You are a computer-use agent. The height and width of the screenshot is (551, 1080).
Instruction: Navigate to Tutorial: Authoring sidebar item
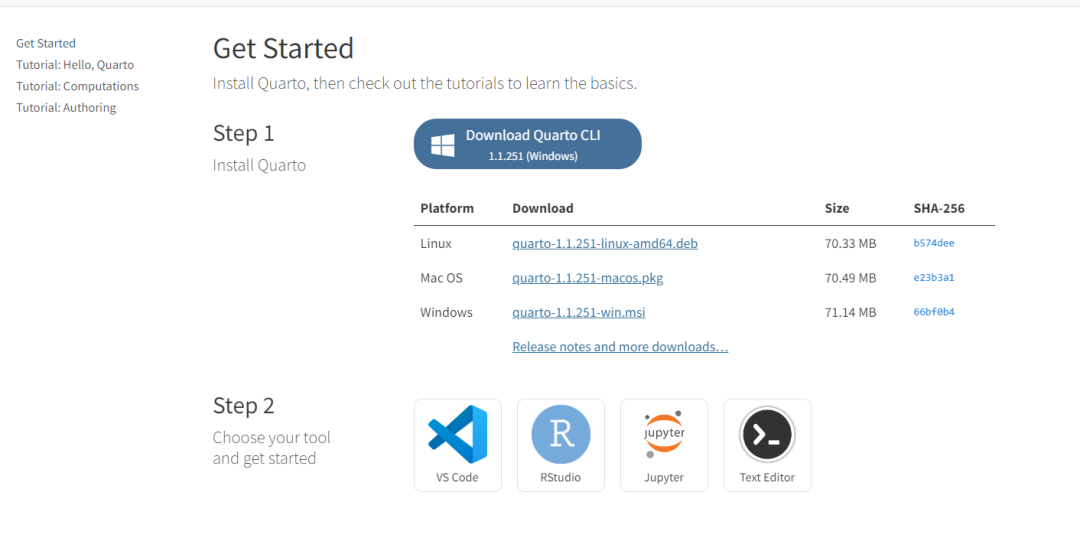coord(66,108)
